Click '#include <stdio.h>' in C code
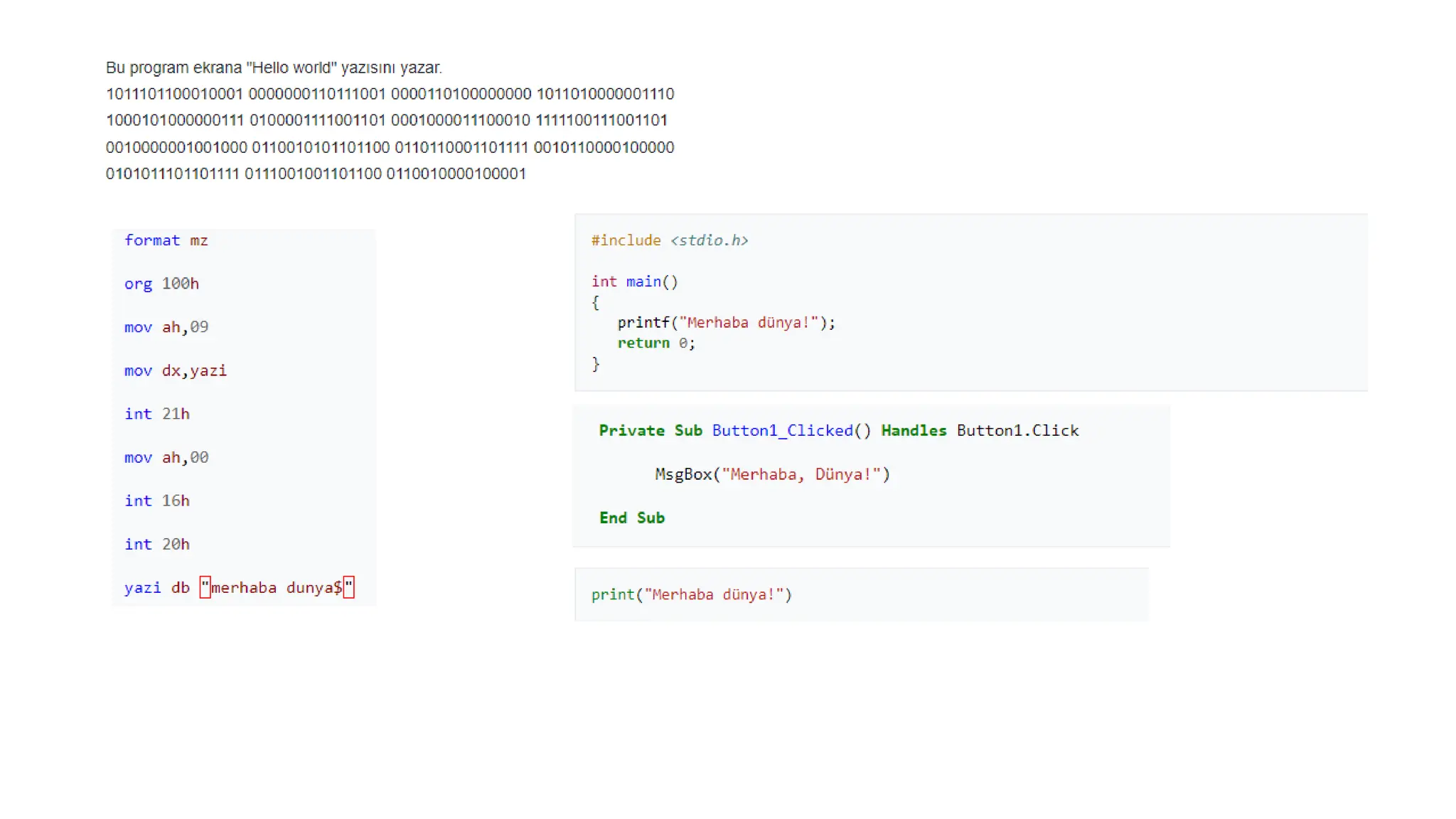 tap(669, 240)
